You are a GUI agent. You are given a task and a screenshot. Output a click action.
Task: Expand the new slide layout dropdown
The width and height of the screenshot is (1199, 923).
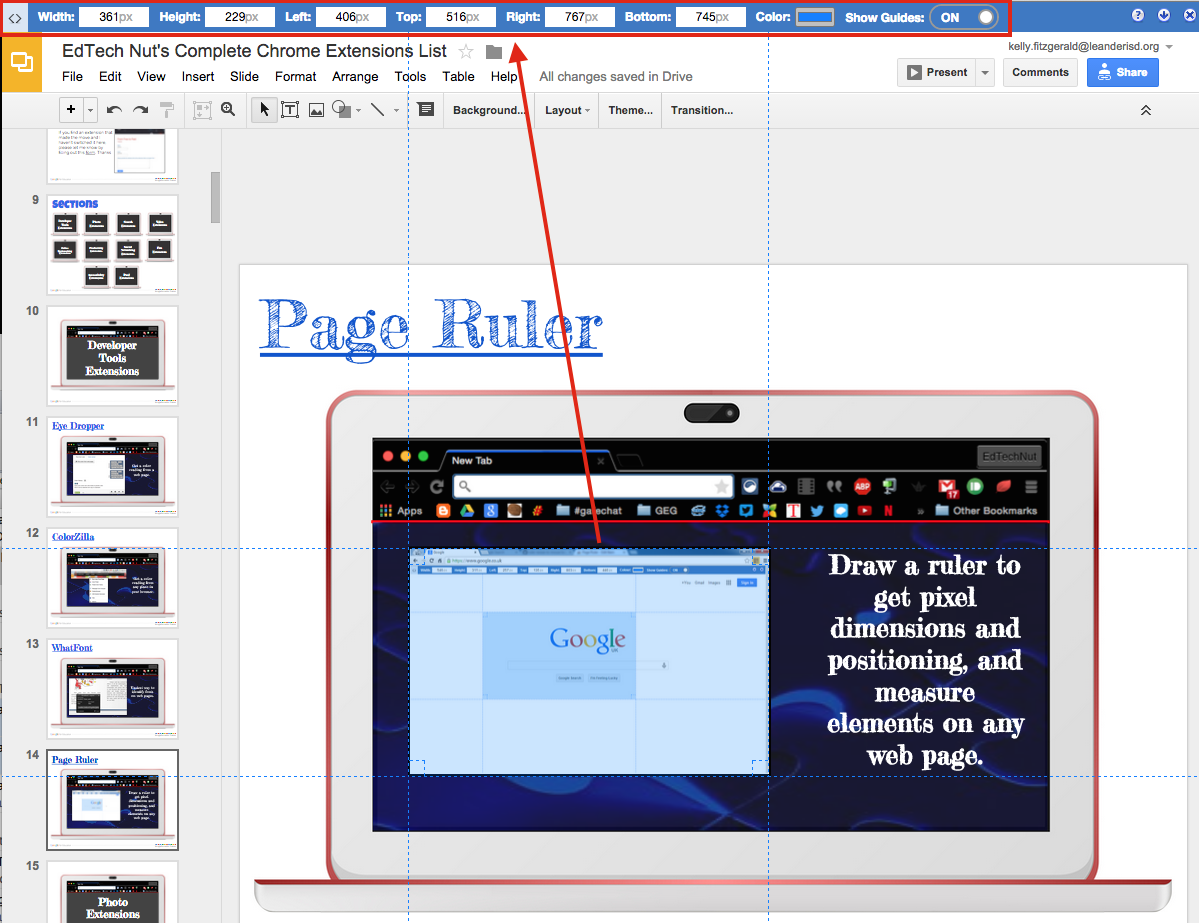pyautogui.click(x=90, y=109)
